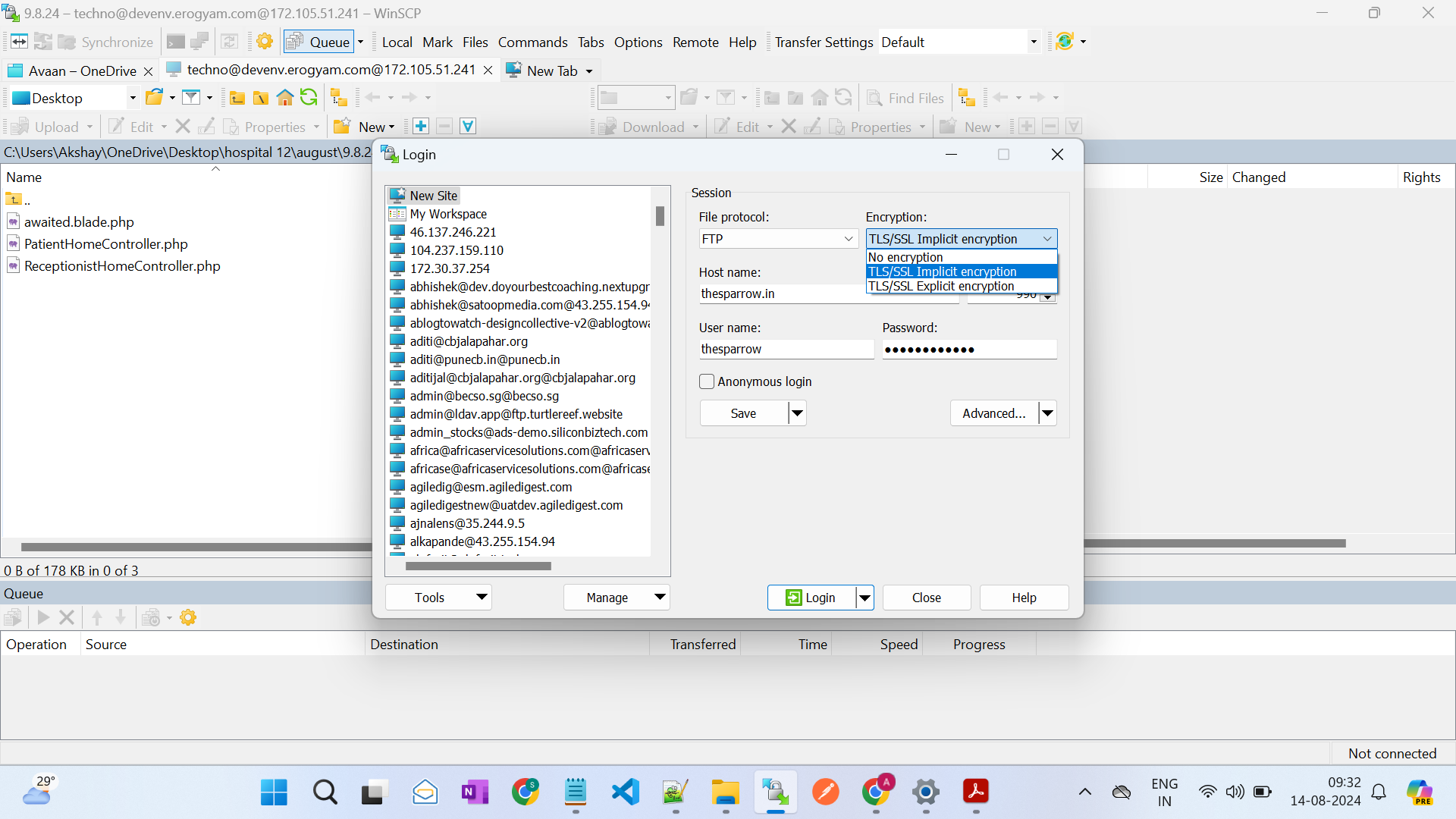Open Windows Start menu

[x=274, y=792]
